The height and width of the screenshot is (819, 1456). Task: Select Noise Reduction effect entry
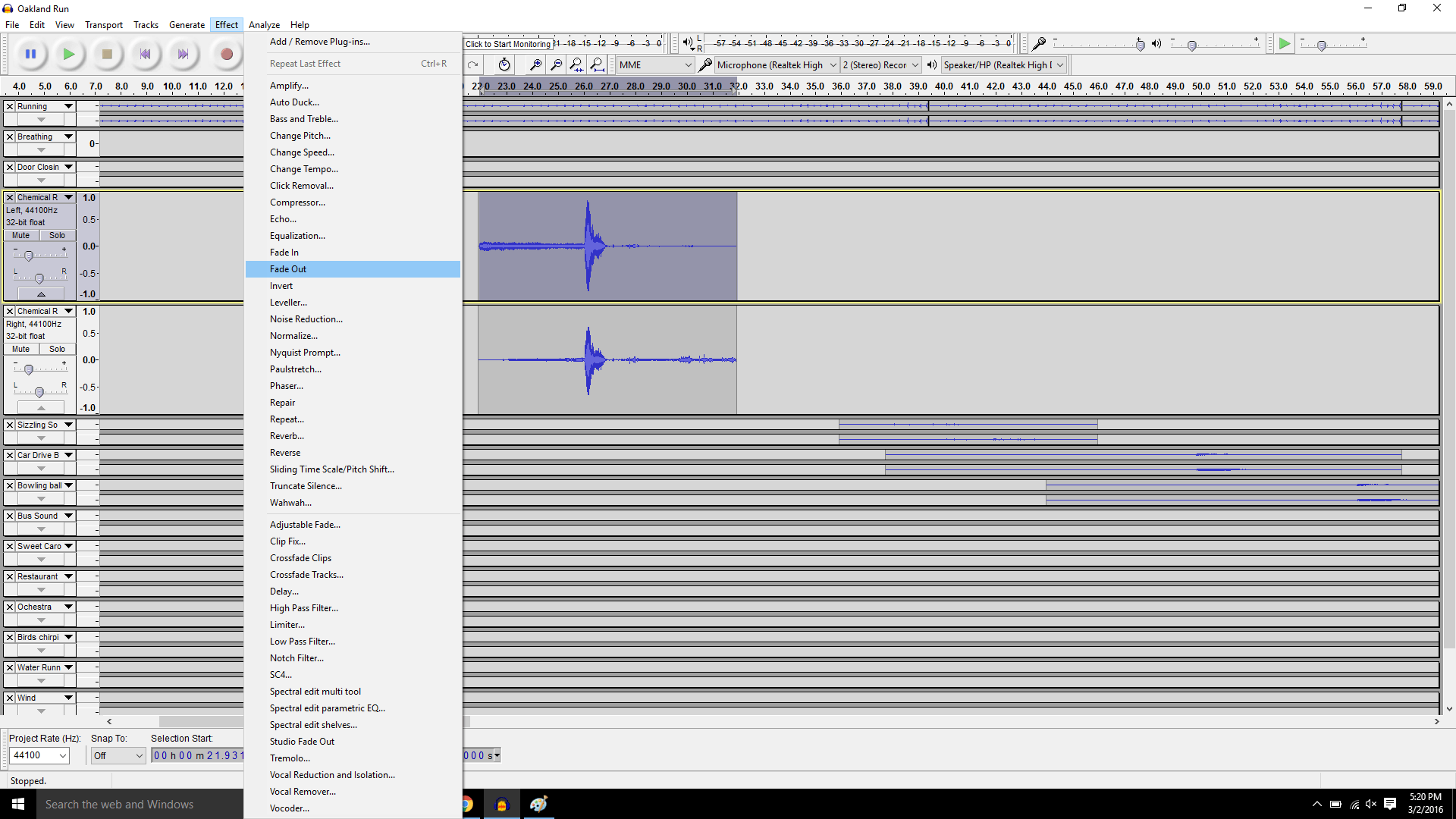pyautogui.click(x=306, y=319)
